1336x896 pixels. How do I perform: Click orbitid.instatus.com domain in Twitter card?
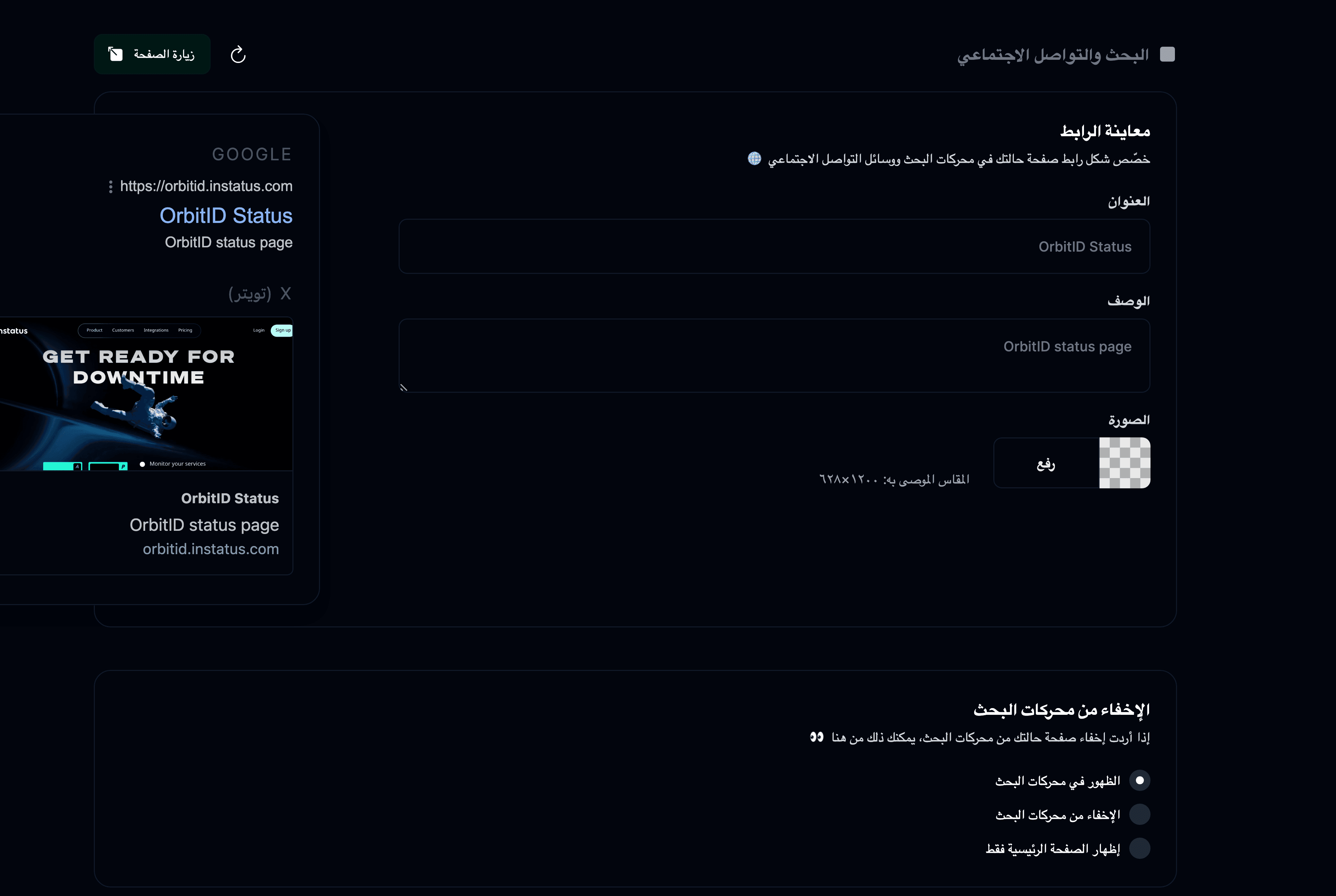(x=210, y=549)
